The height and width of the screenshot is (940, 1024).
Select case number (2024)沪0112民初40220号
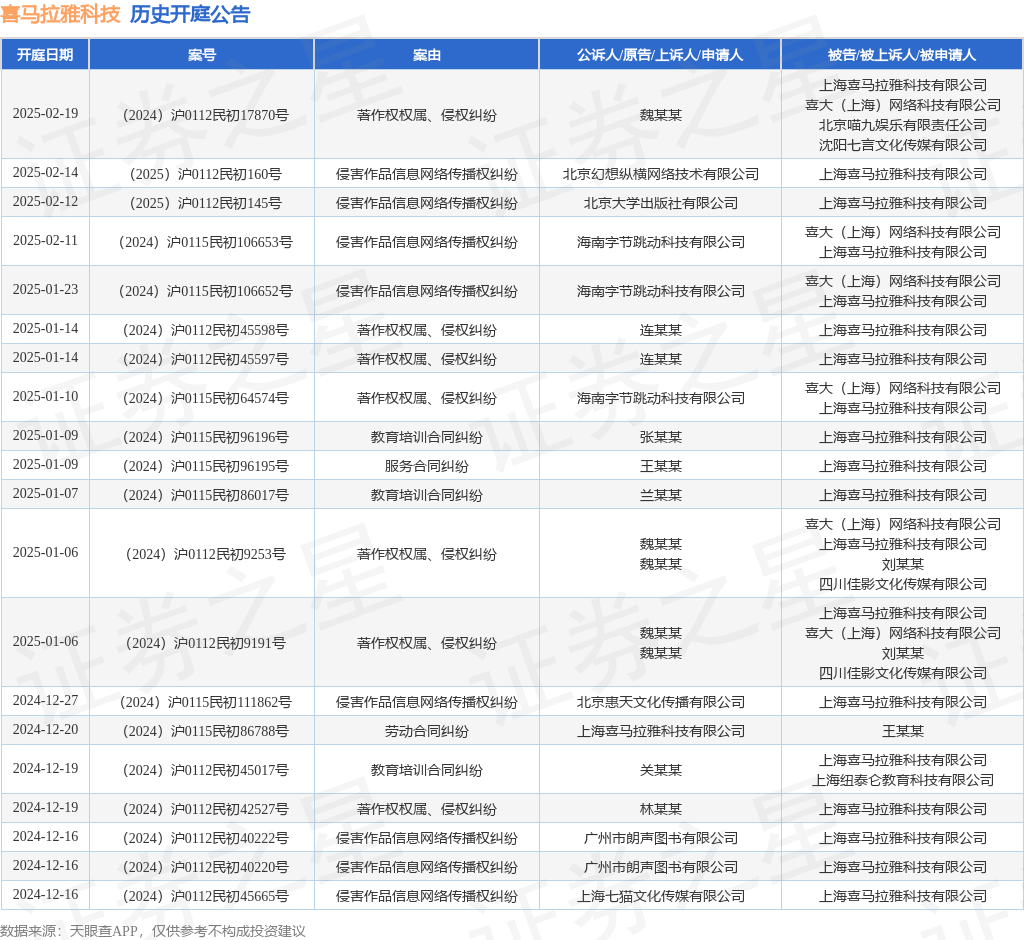205,867
